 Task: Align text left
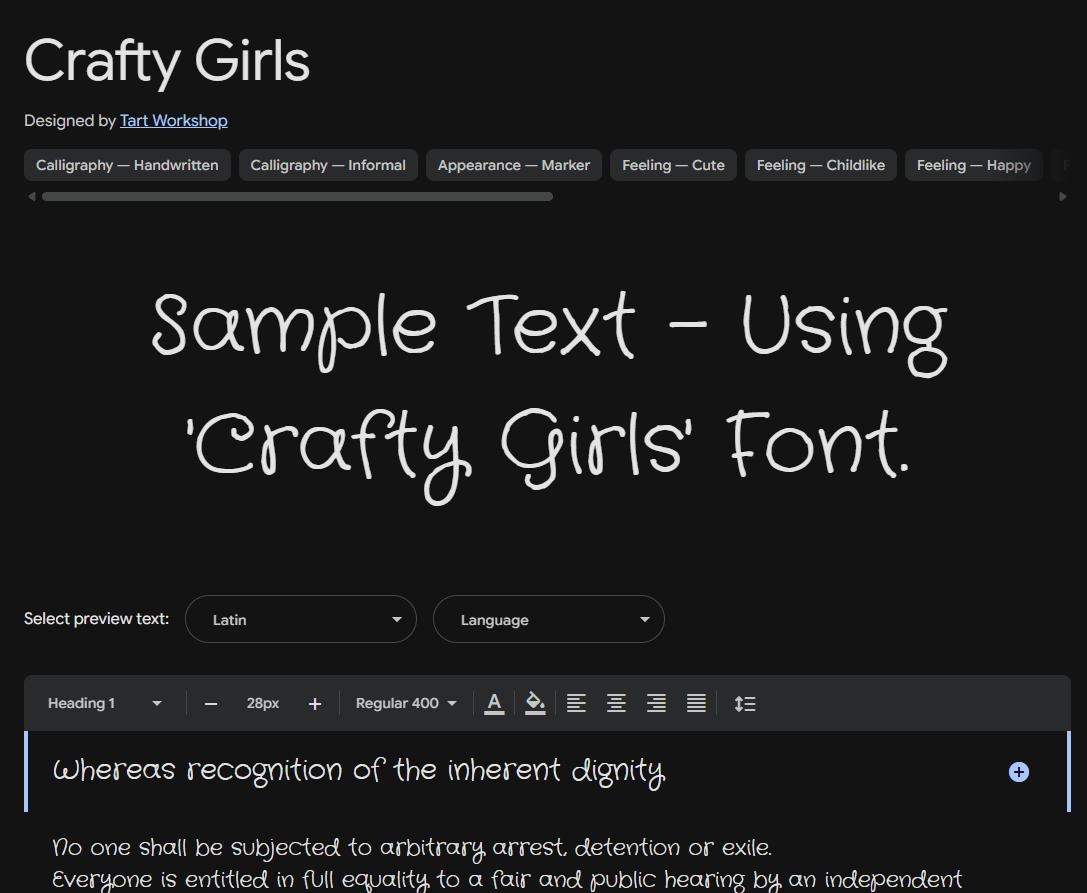pos(576,703)
